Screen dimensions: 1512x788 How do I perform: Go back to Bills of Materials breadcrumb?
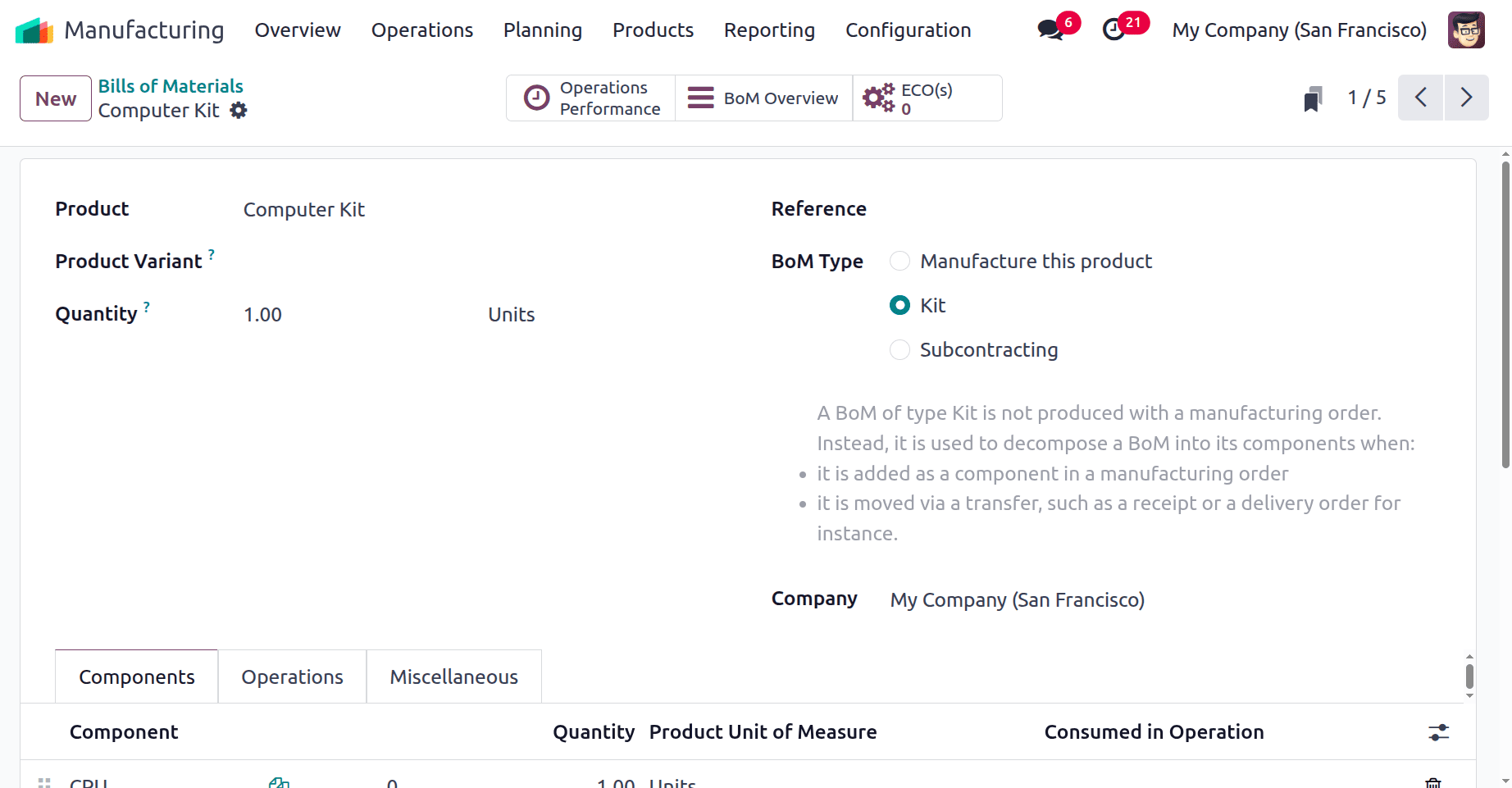pyautogui.click(x=171, y=86)
